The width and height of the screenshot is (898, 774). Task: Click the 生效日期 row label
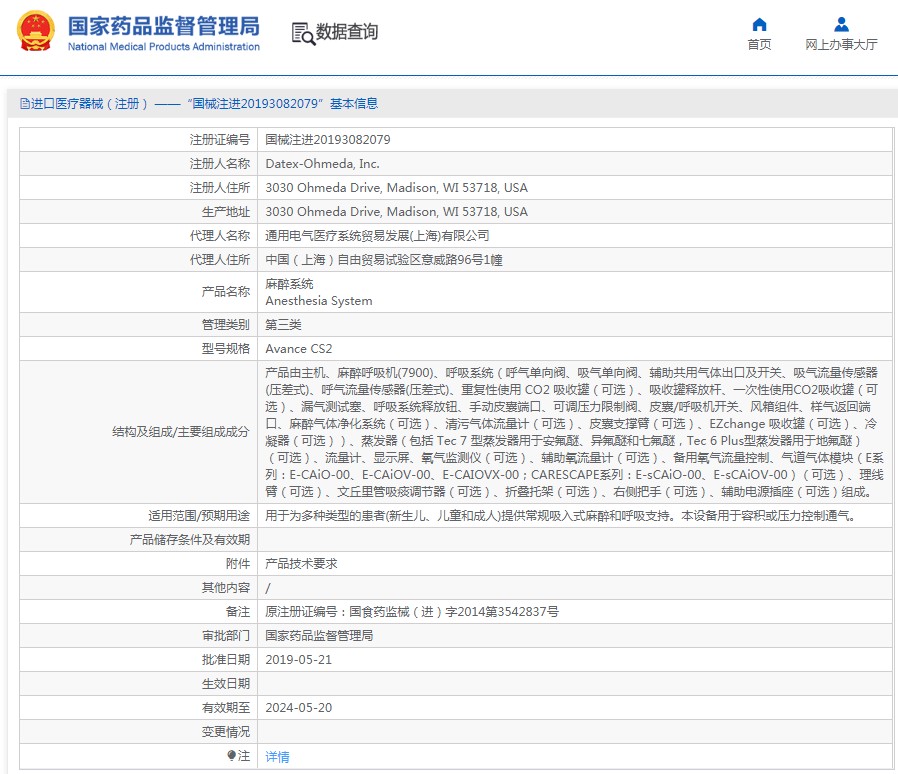pyautogui.click(x=226, y=684)
